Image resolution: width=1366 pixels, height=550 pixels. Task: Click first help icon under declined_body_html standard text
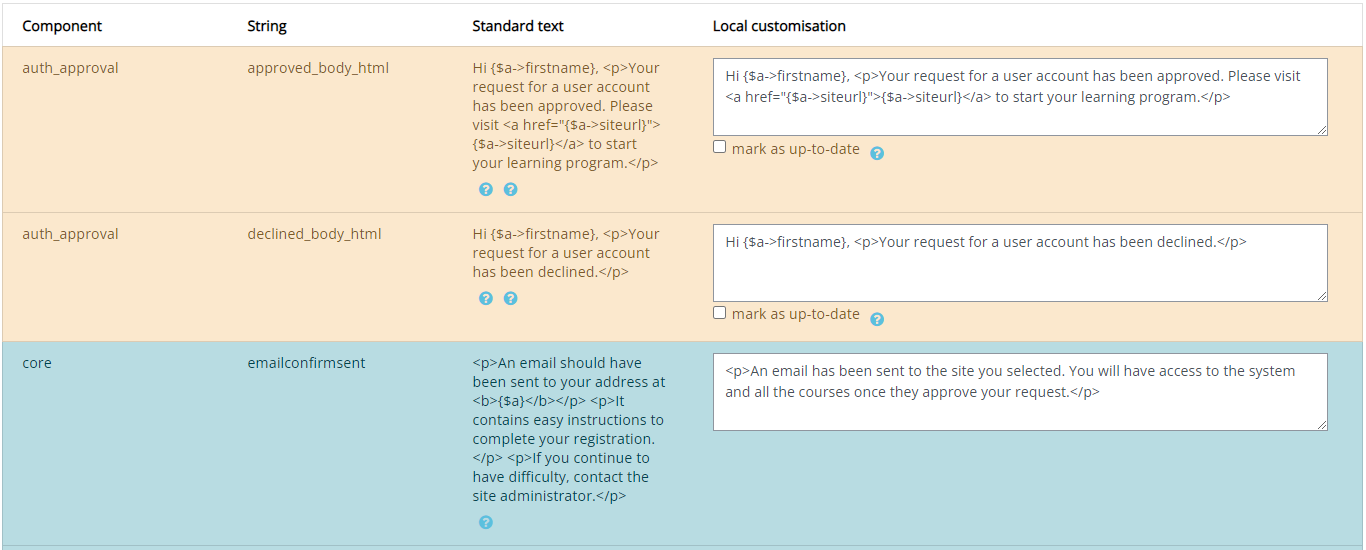point(486,298)
